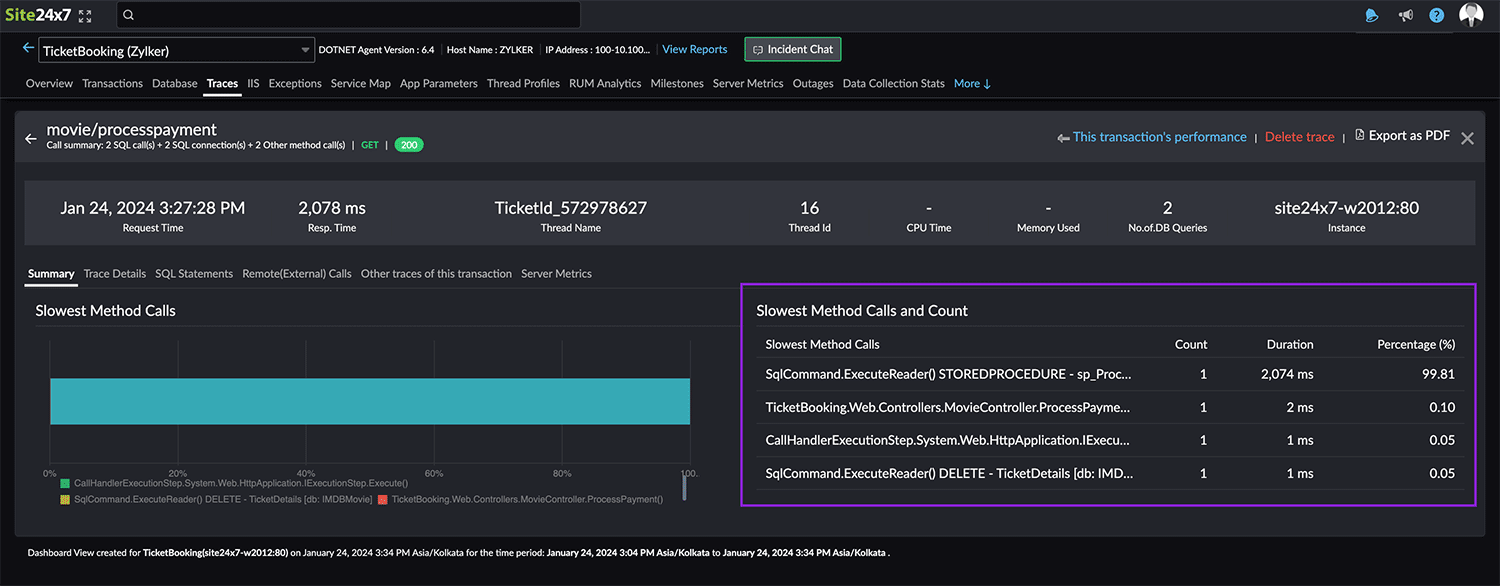
Task: Open the TicketBooking (Zylker) application dropdown
Action: (x=304, y=49)
